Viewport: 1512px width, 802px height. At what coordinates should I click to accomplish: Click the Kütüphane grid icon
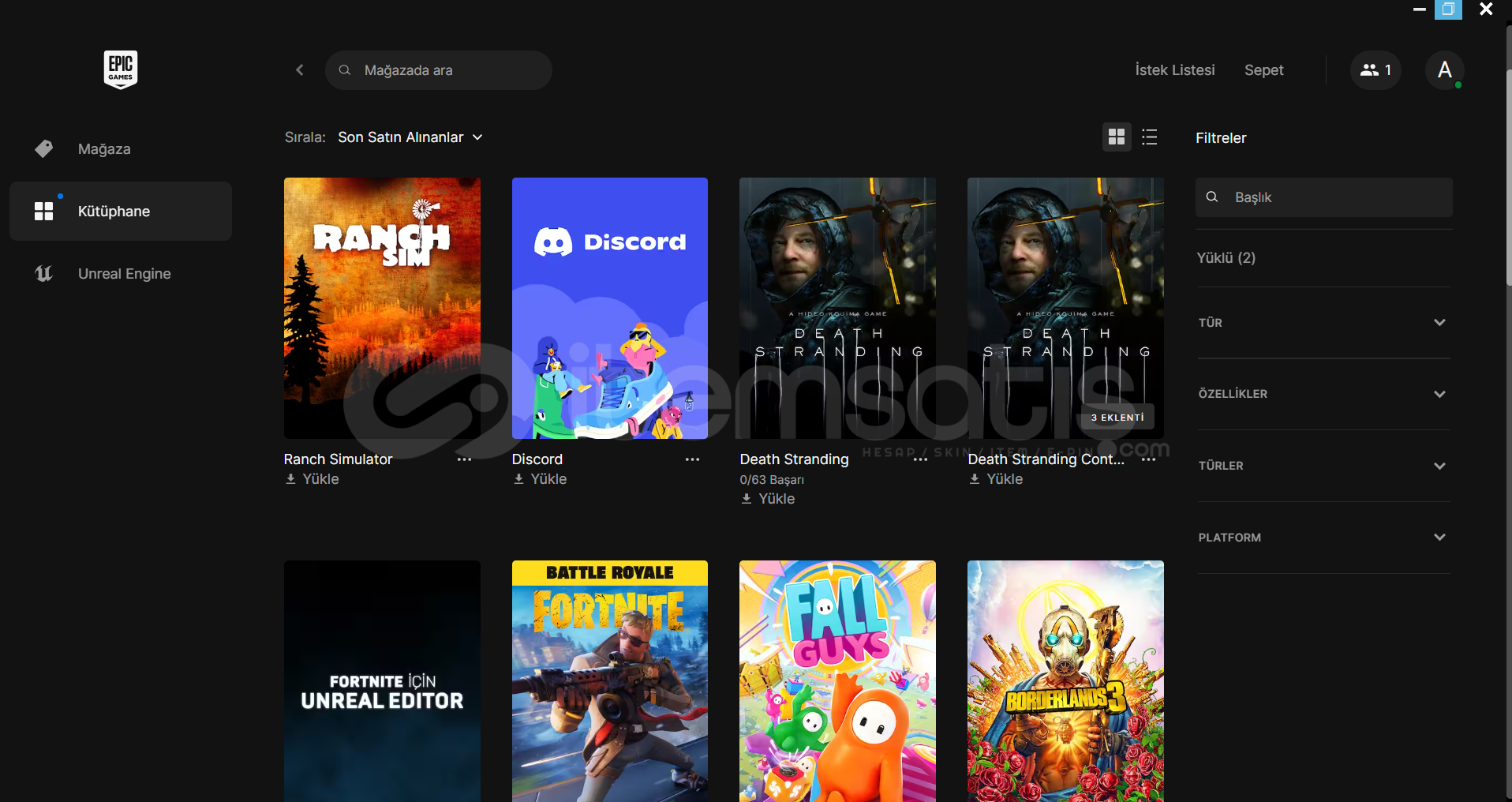click(44, 212)
